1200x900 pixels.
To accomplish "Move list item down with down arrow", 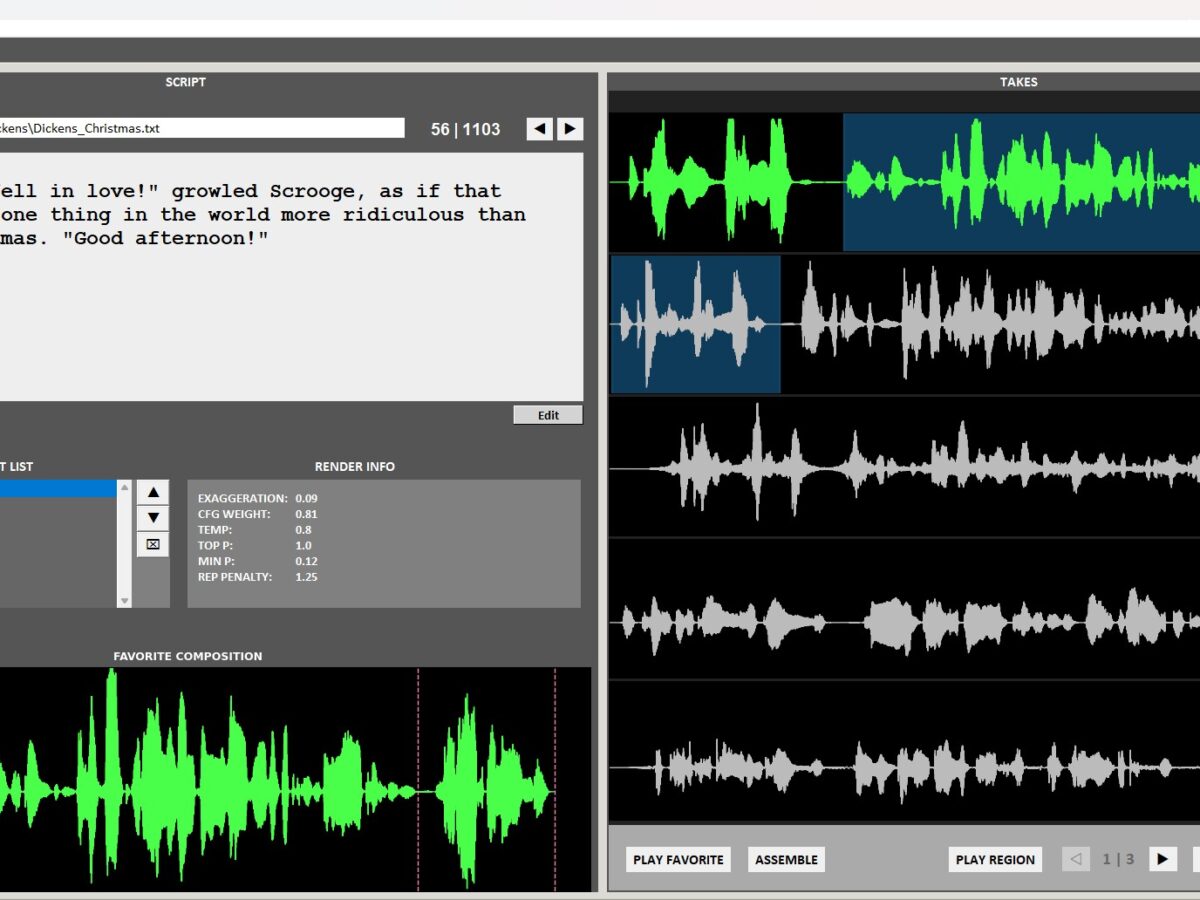I will point(152,518).
